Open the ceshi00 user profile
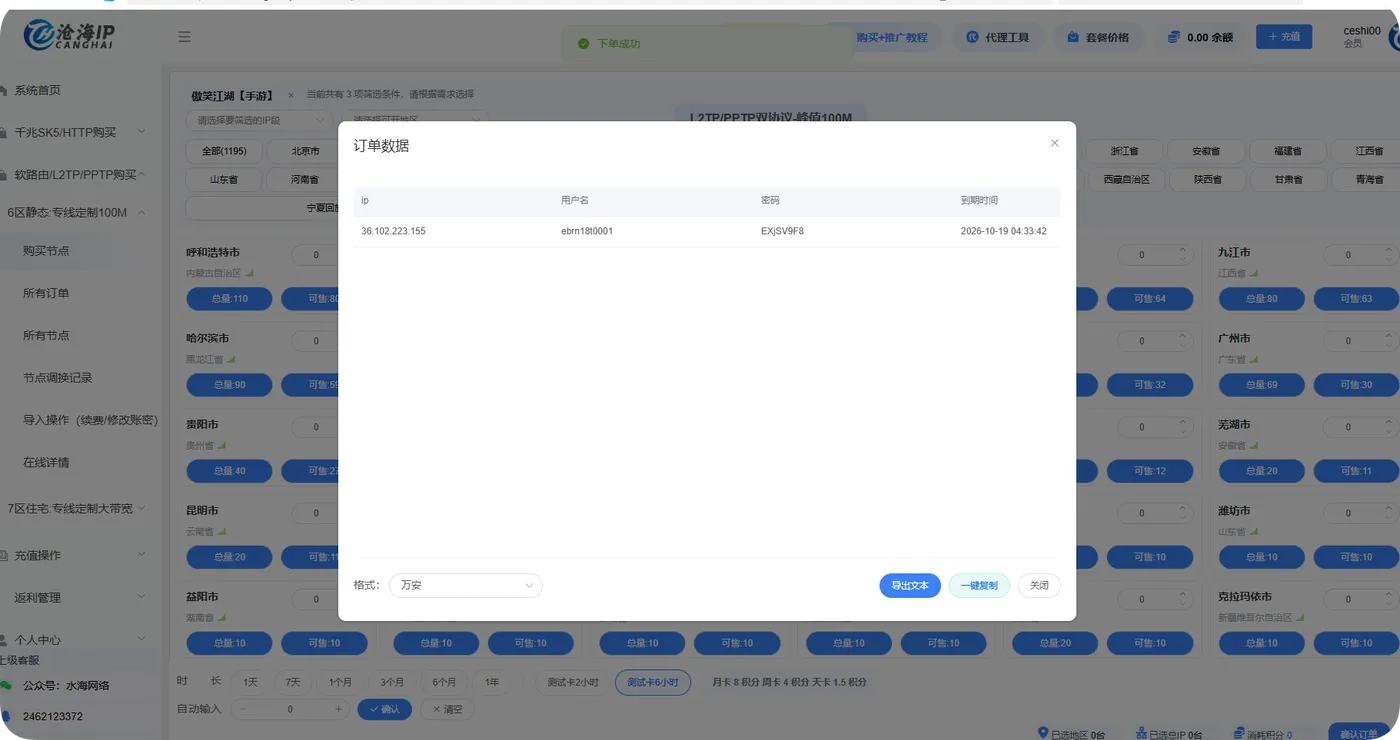1400x740 pixels. [1361, 37]
